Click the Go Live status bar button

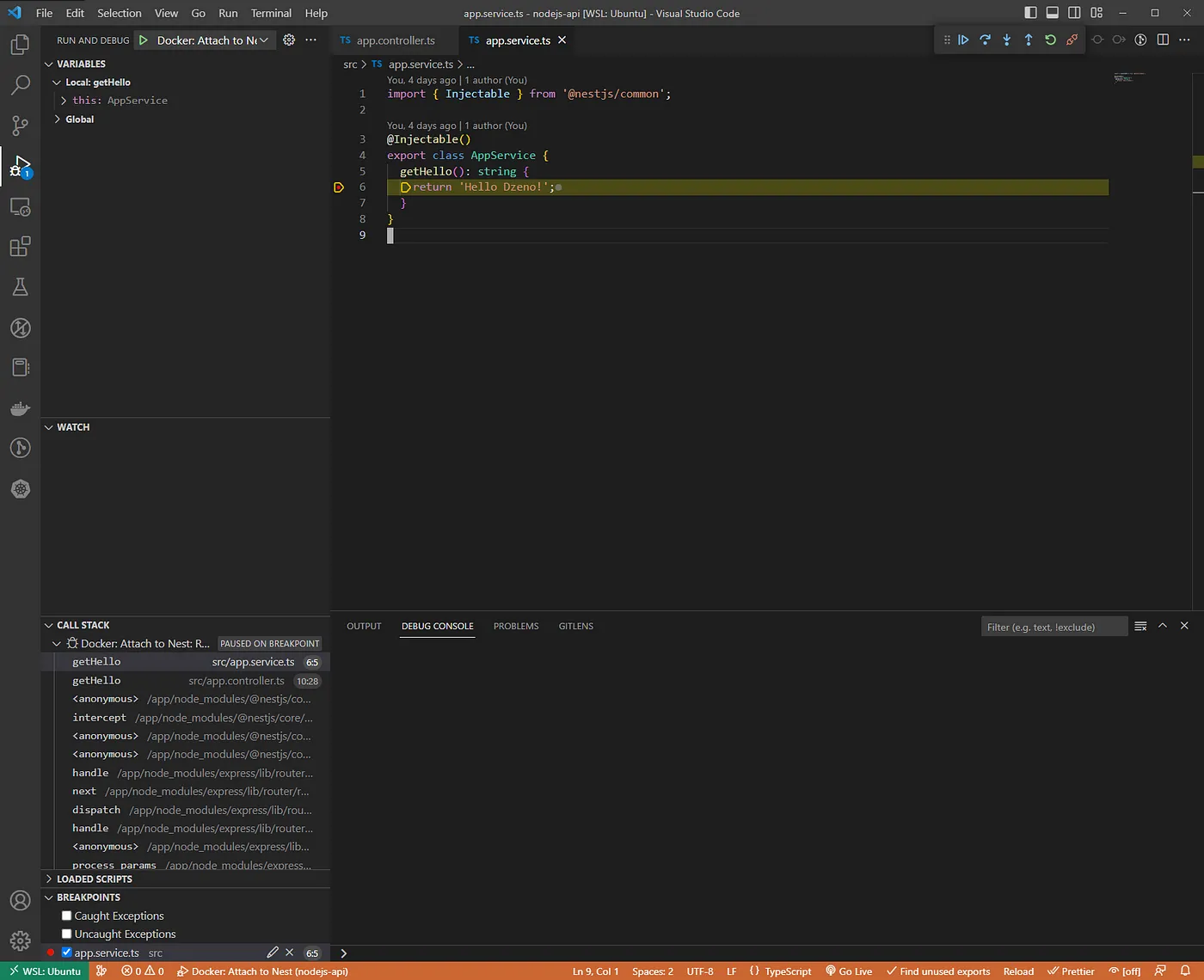click(x=849, y=971)
